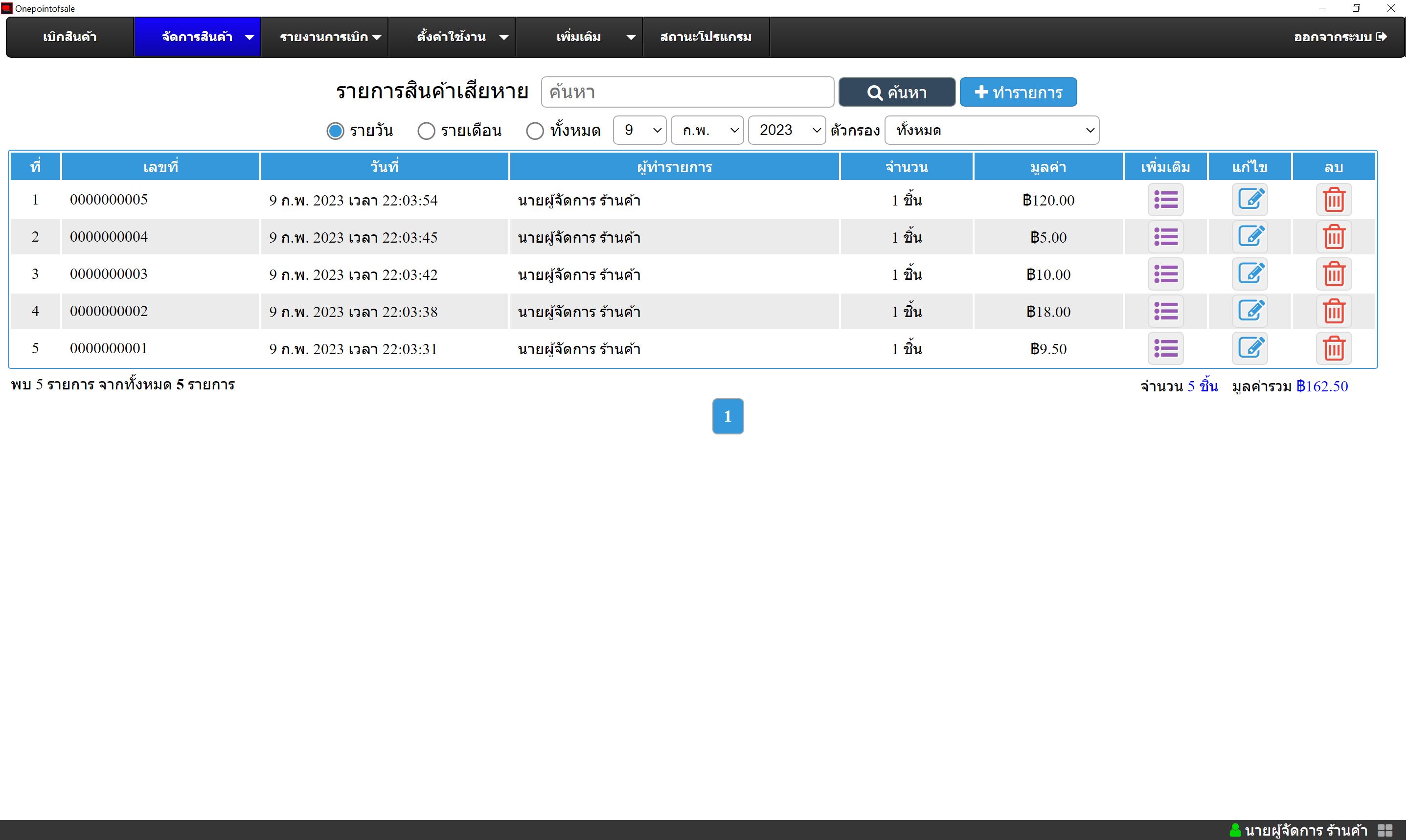Click value ฿9.50 in last row

[1048, 349]
